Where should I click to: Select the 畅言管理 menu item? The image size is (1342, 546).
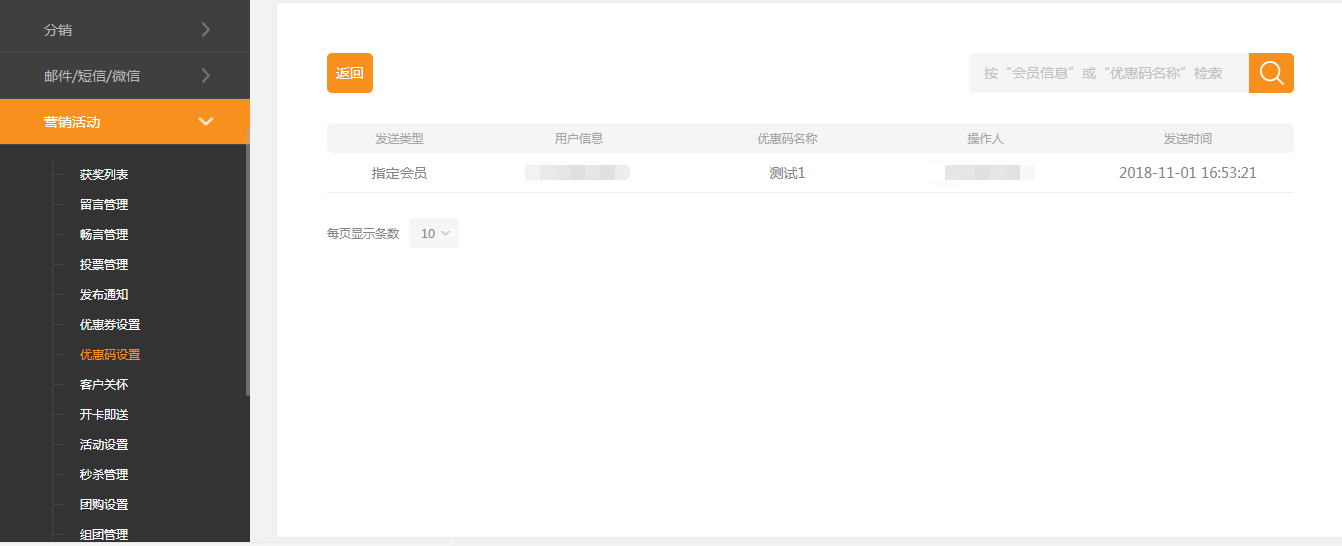104,235
